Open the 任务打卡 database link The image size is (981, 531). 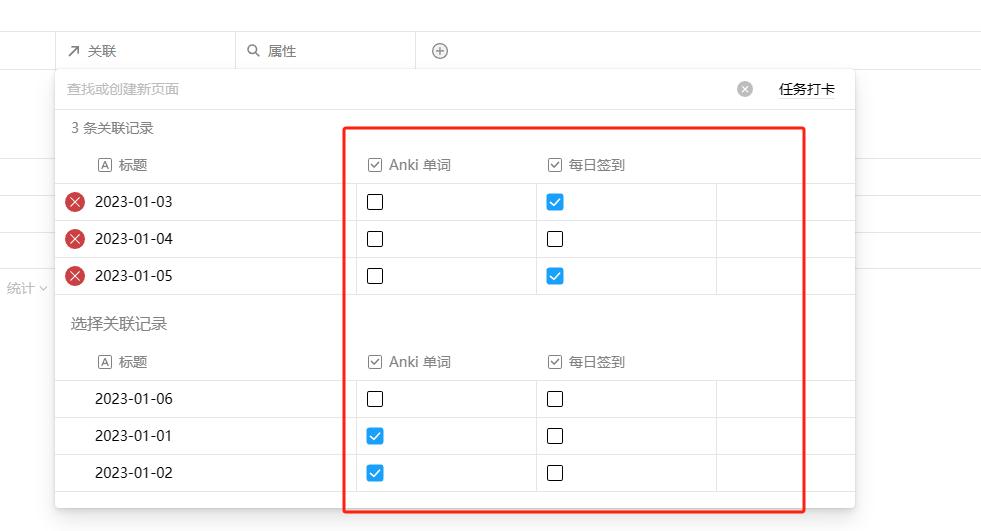click(x=806, y=89)
